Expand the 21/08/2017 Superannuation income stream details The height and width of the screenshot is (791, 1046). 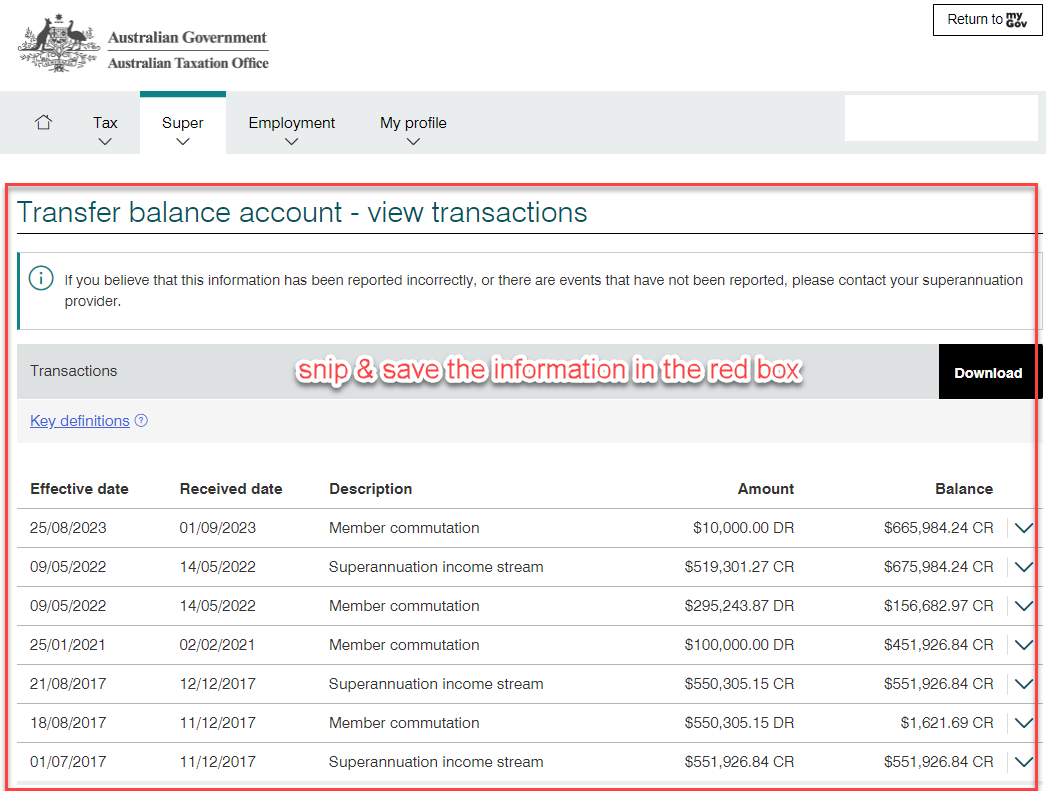coord(1023,684)
